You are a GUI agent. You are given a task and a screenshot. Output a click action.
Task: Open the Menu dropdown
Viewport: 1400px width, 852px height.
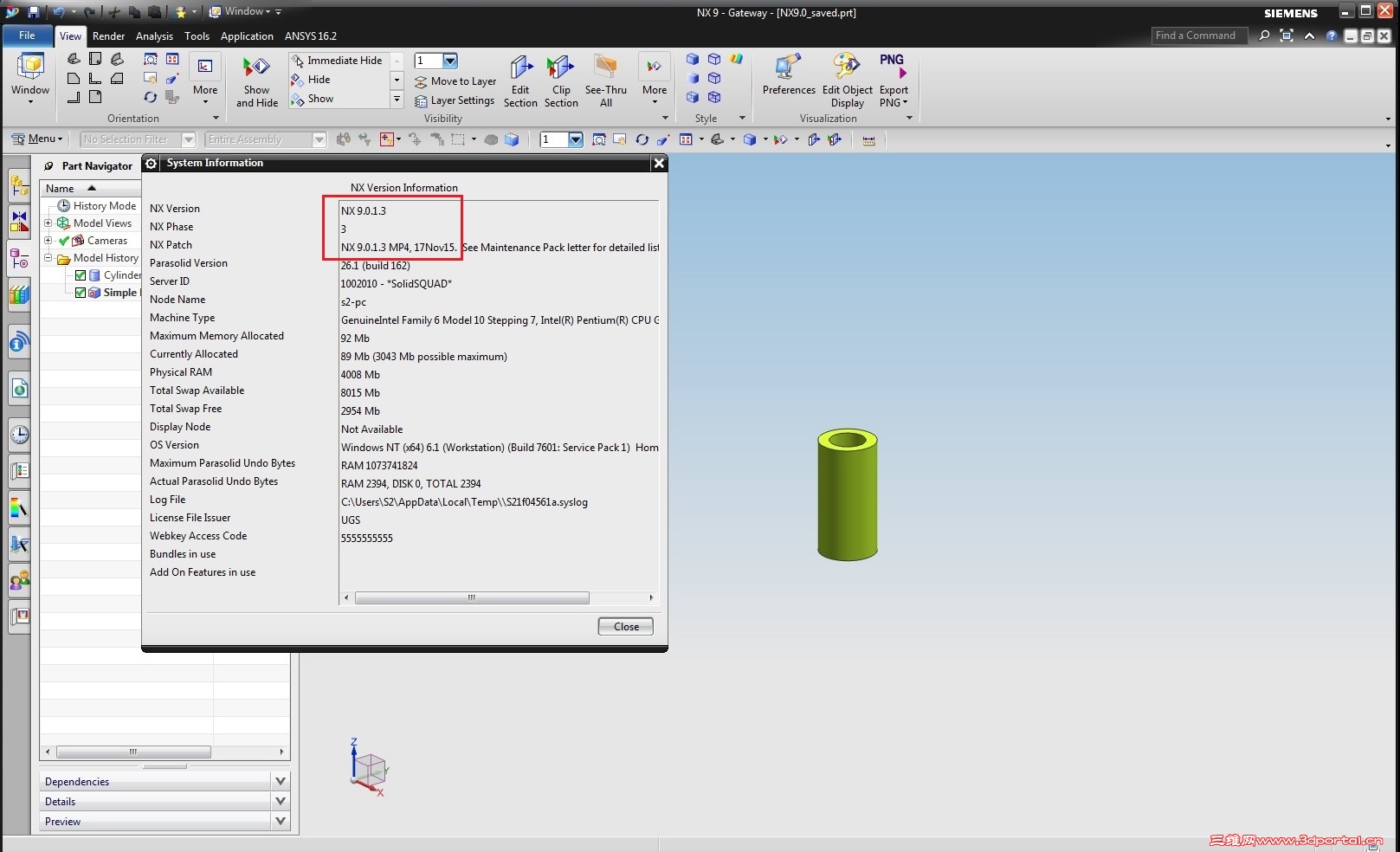37,139
